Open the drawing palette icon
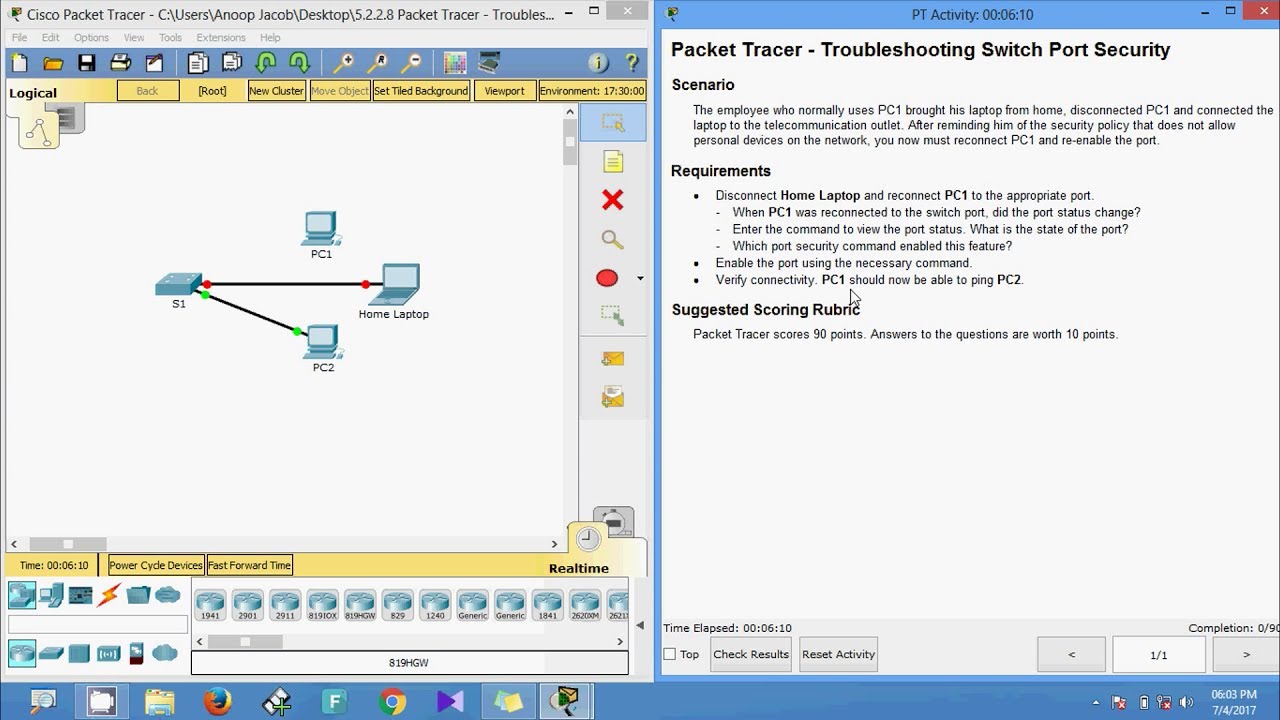Viewport: 1280px width, 720px height. 455,63
